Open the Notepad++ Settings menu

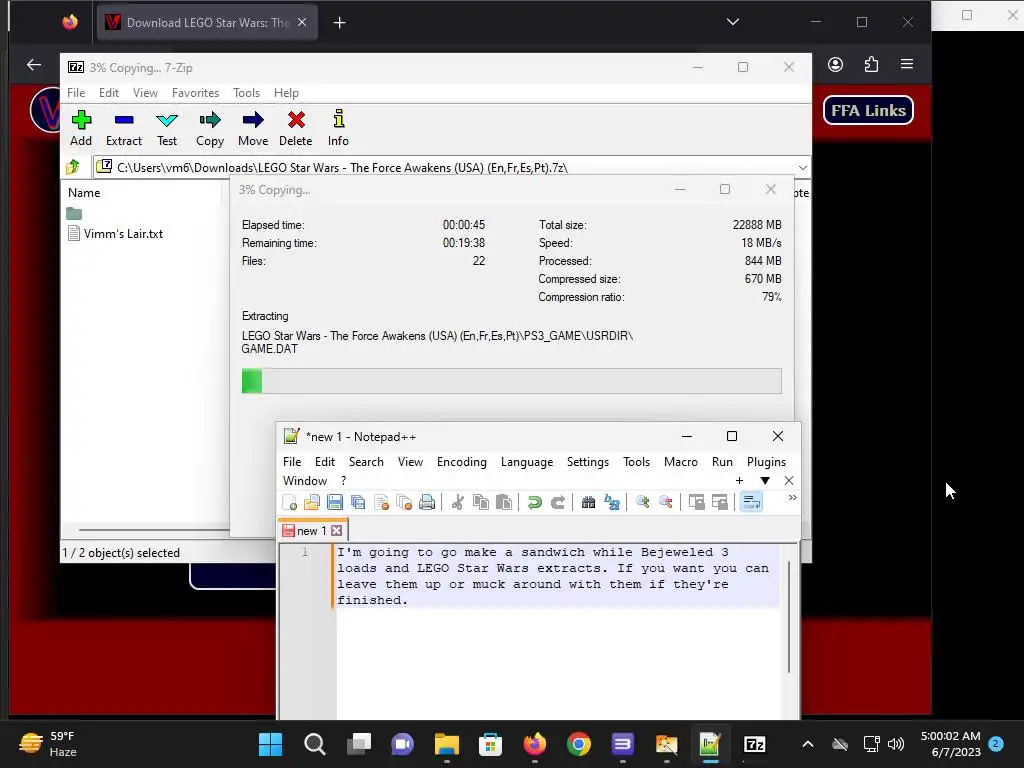588,462
